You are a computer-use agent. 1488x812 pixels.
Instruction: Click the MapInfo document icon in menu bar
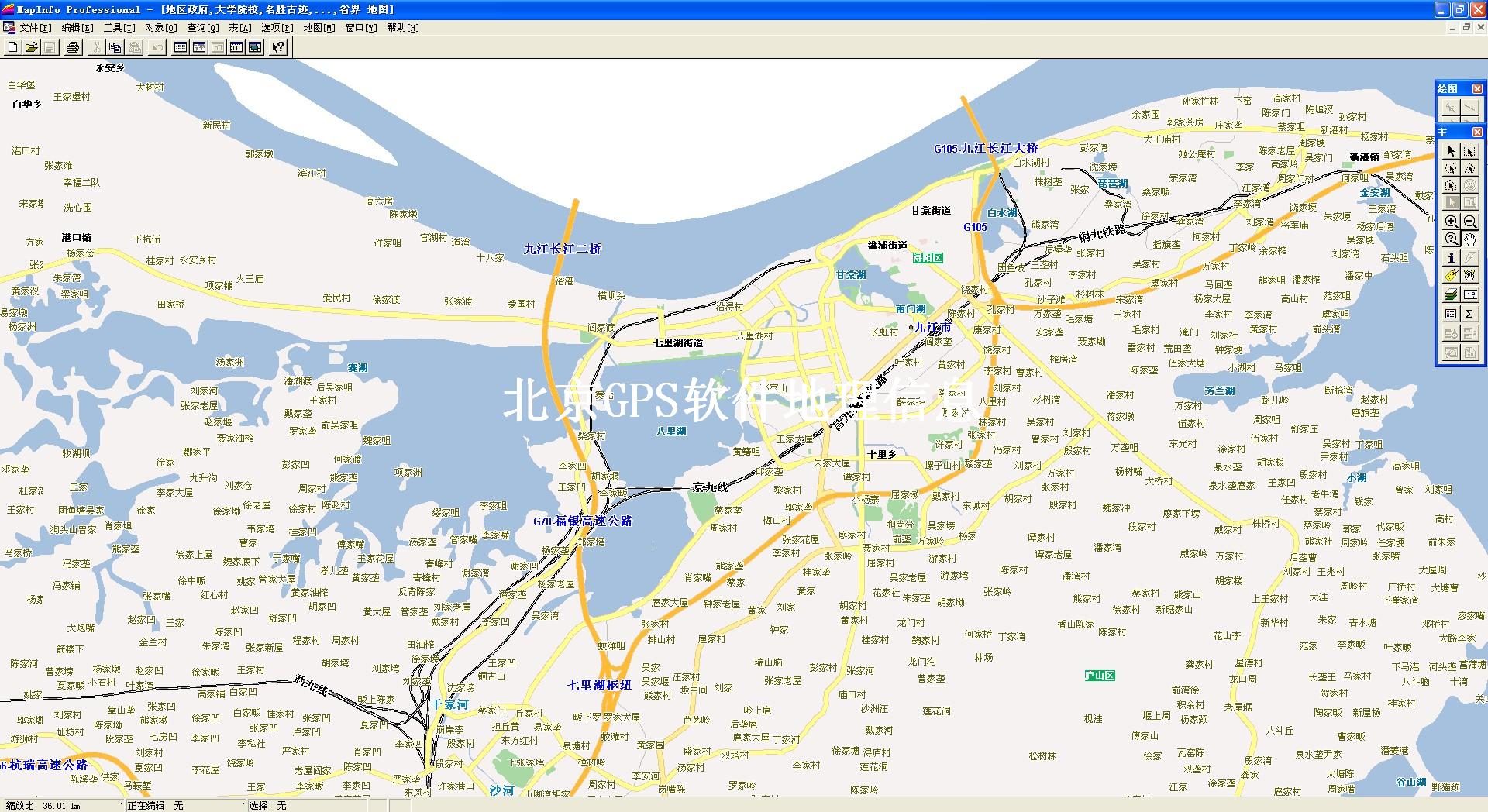[x=9, y=28]
